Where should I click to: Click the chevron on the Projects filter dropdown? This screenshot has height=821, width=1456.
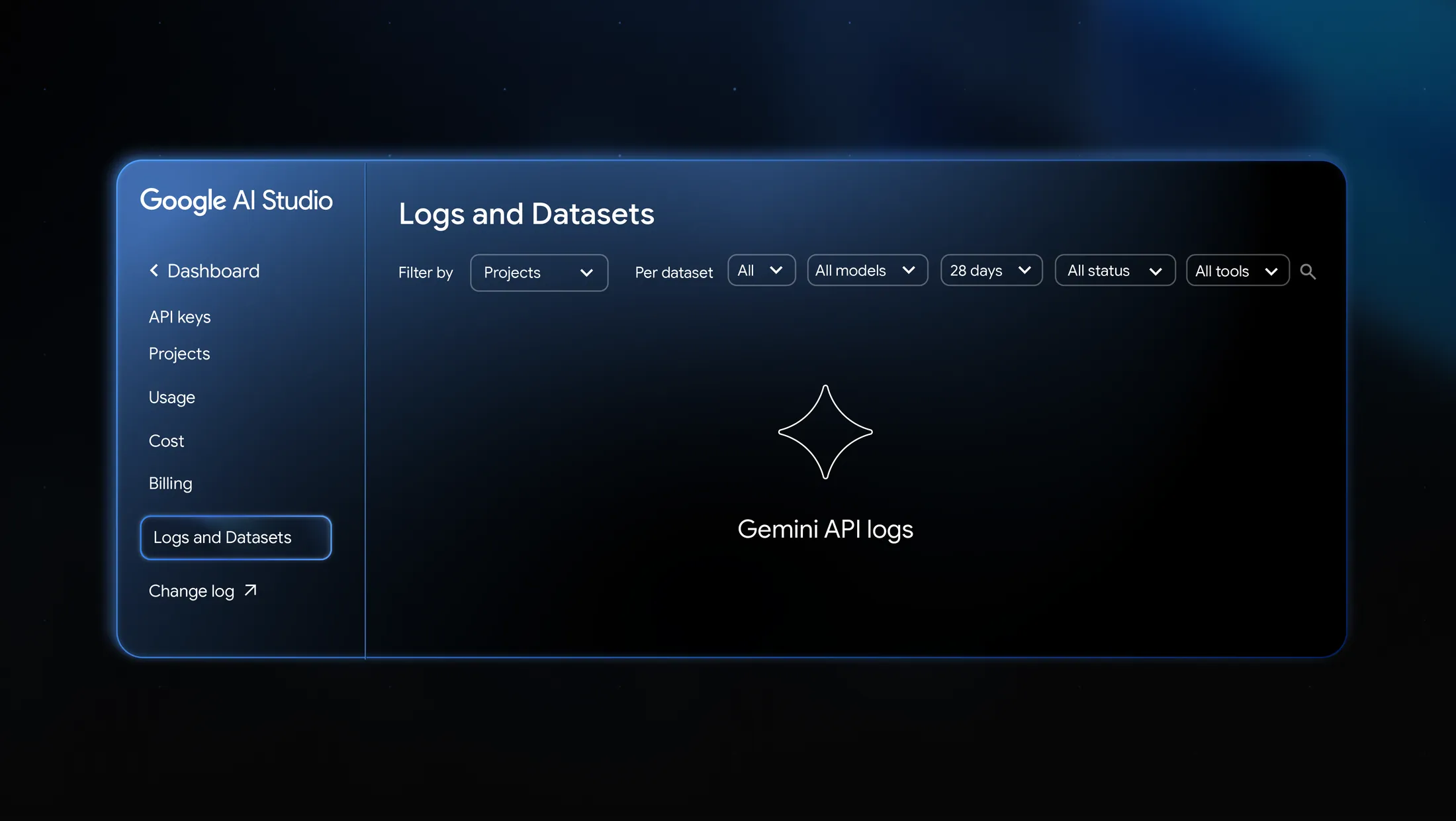586,272
